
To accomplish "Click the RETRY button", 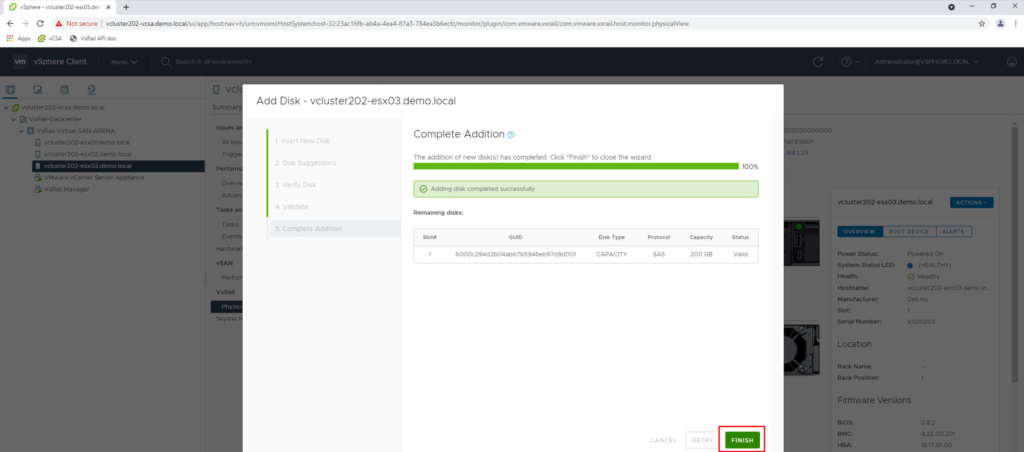I will (x=702, y=440).
